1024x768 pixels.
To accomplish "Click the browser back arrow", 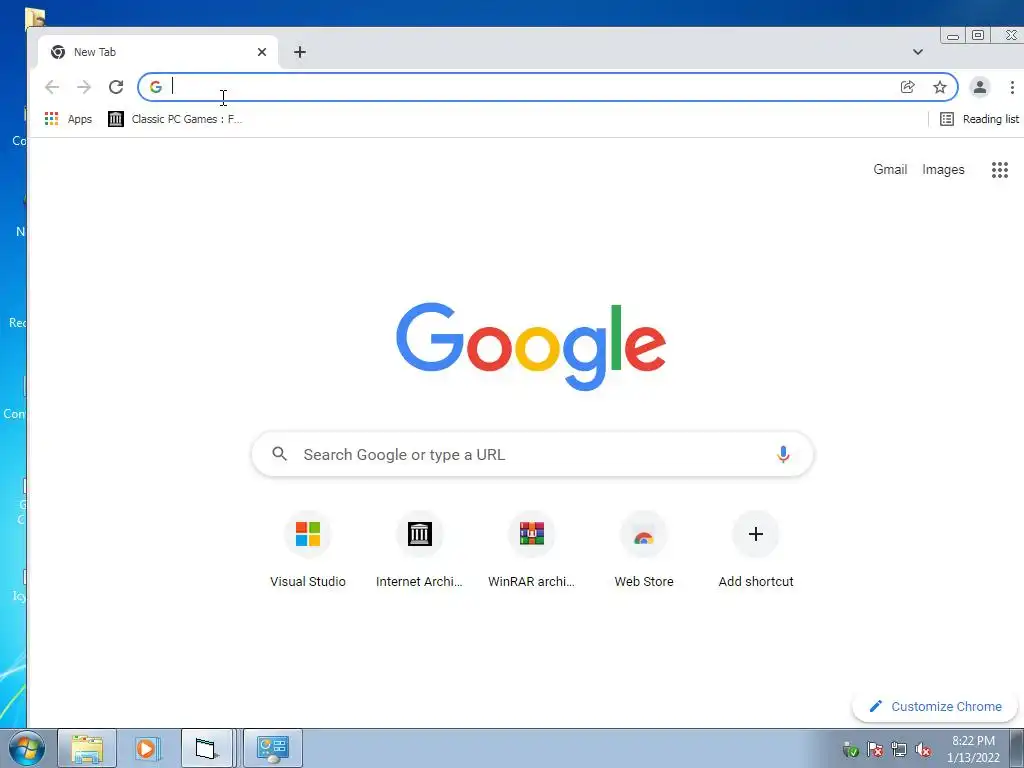I will pos(52,87).
